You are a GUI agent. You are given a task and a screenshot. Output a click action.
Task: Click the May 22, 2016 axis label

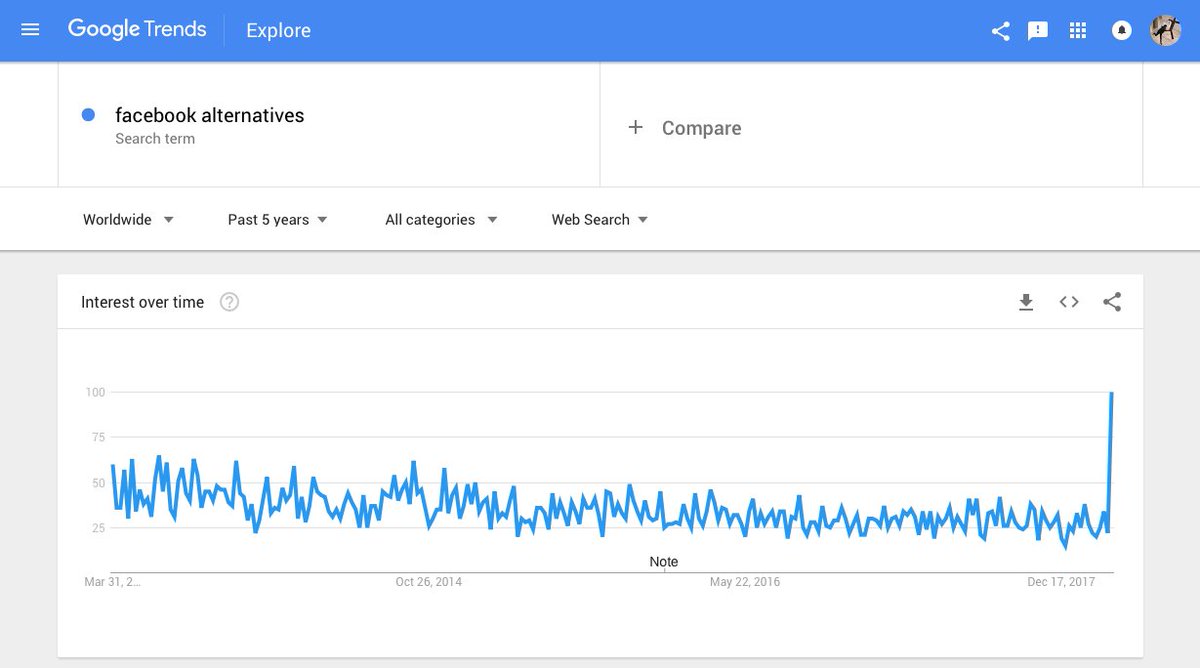point(745,581)
